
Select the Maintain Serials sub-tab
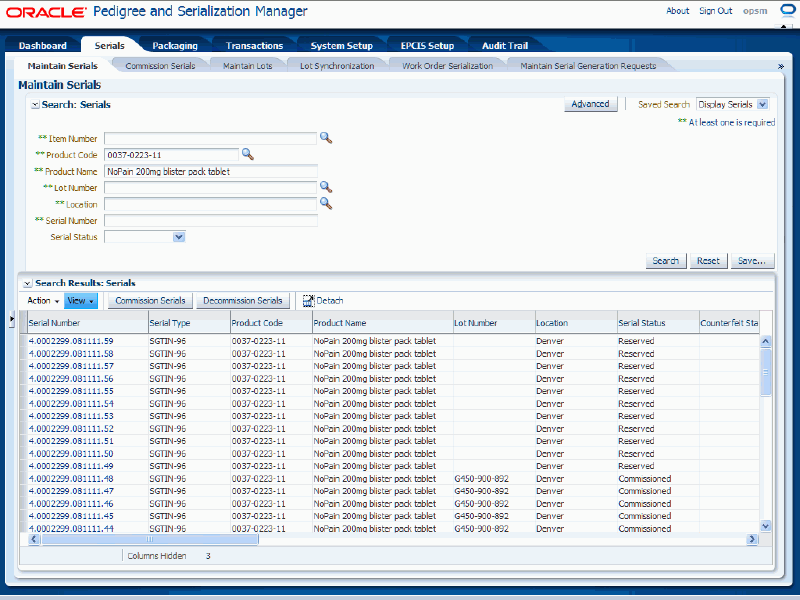[x=62, y=66]
